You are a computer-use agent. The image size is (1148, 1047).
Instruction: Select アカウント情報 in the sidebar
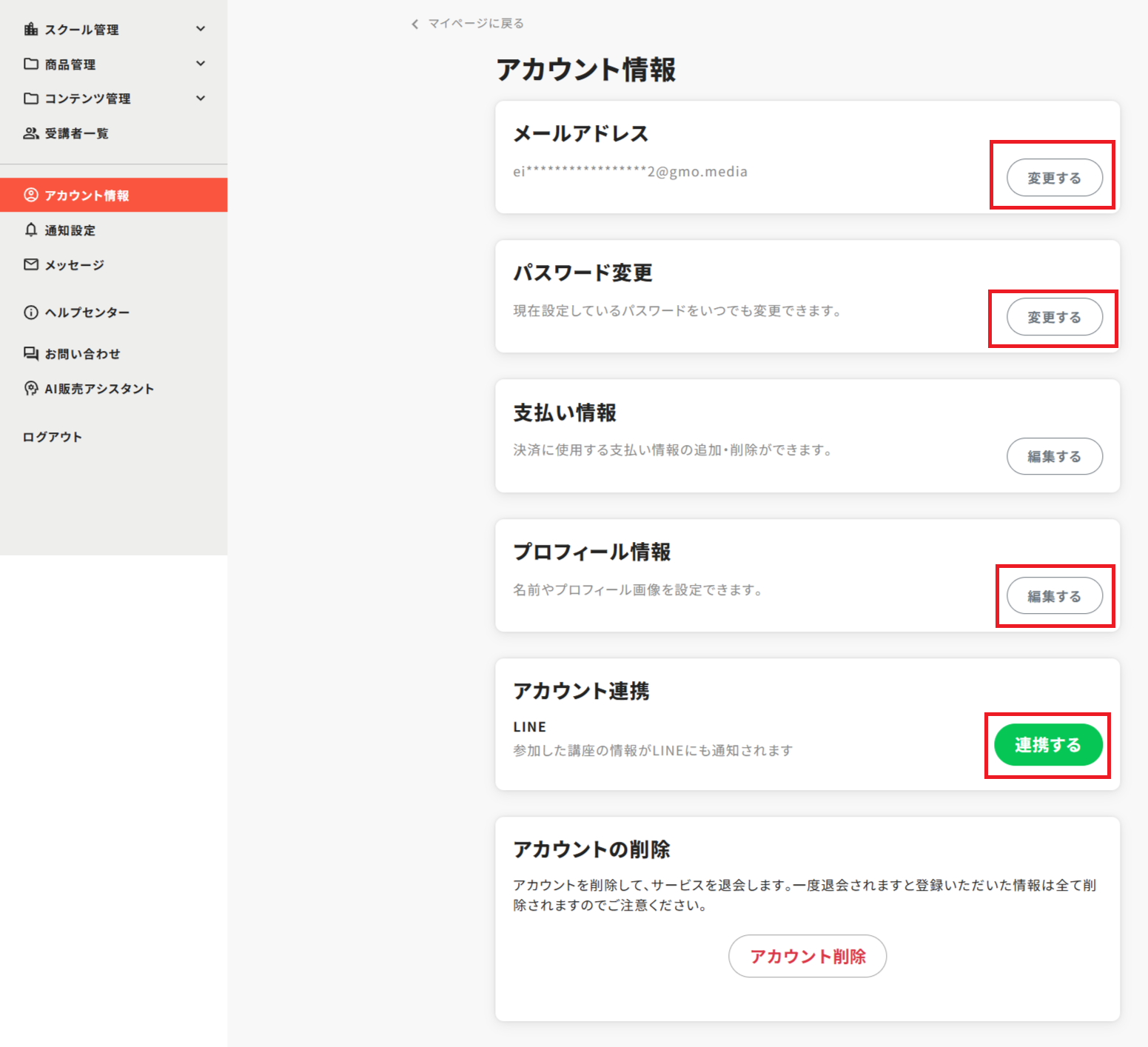(87, 195)
